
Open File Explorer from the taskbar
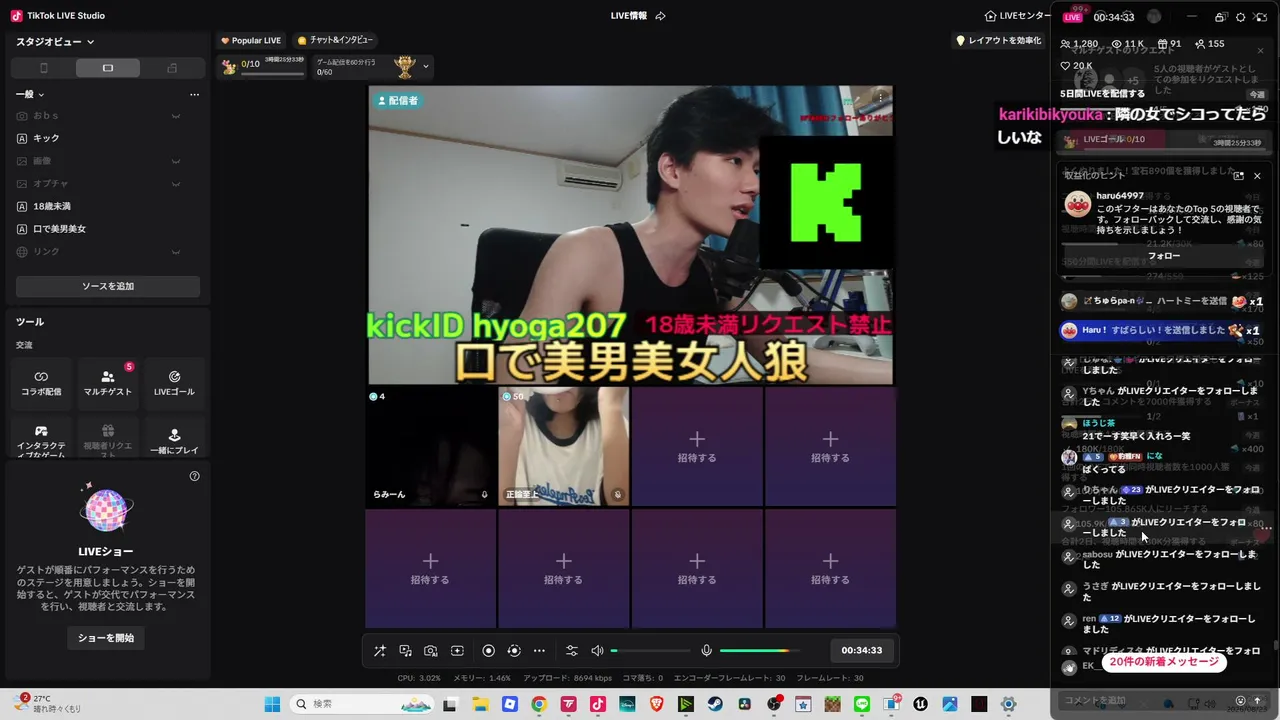pyautogui.click(x=480, y=704)
